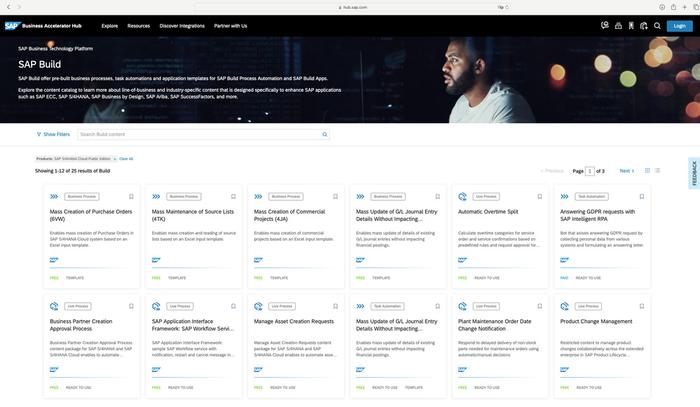This screenshot has width=700, height=407.
Task: Click the search icon in Build content field
Action: [x=325, y=134]
